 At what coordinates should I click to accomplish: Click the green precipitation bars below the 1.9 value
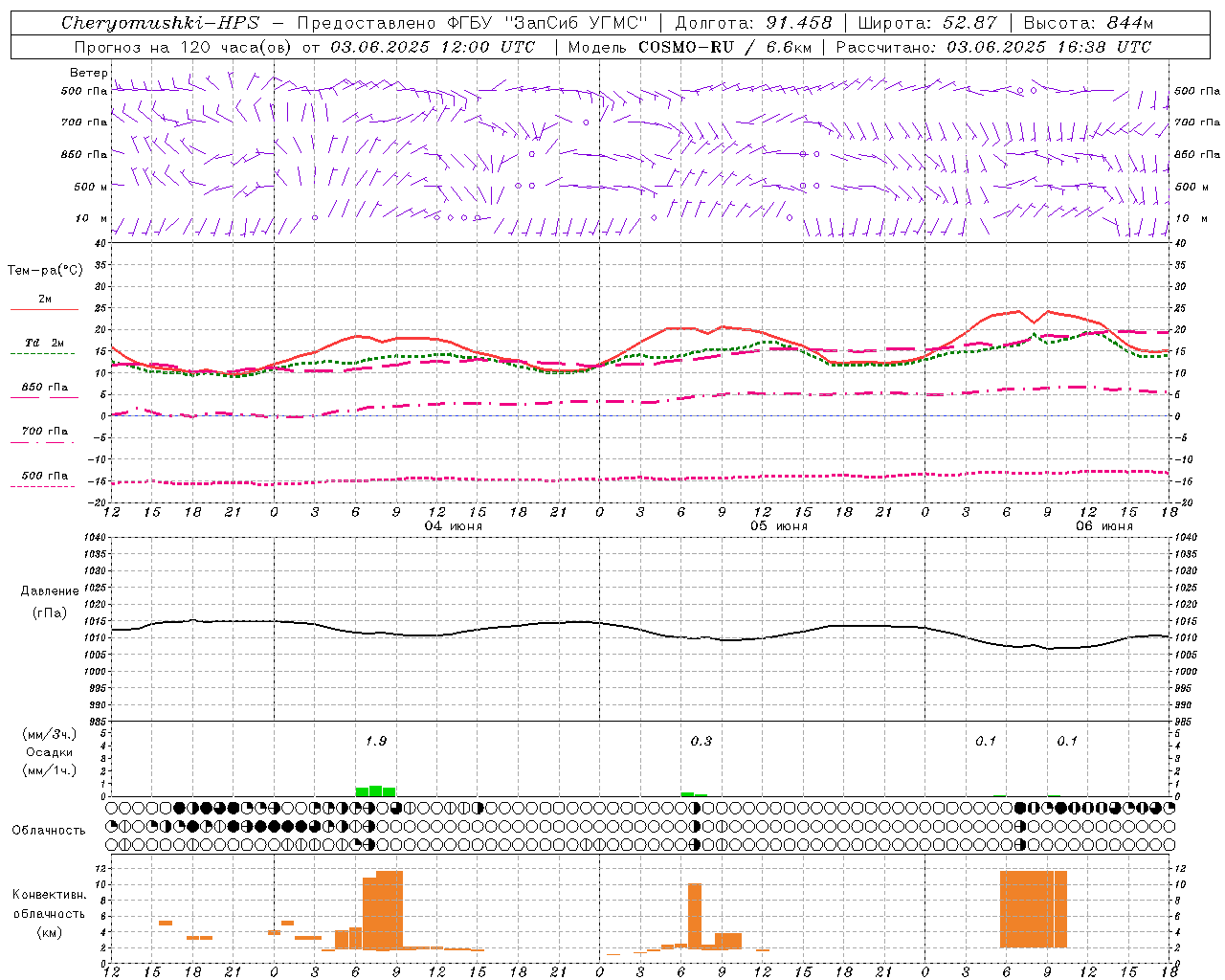(375, 791)
